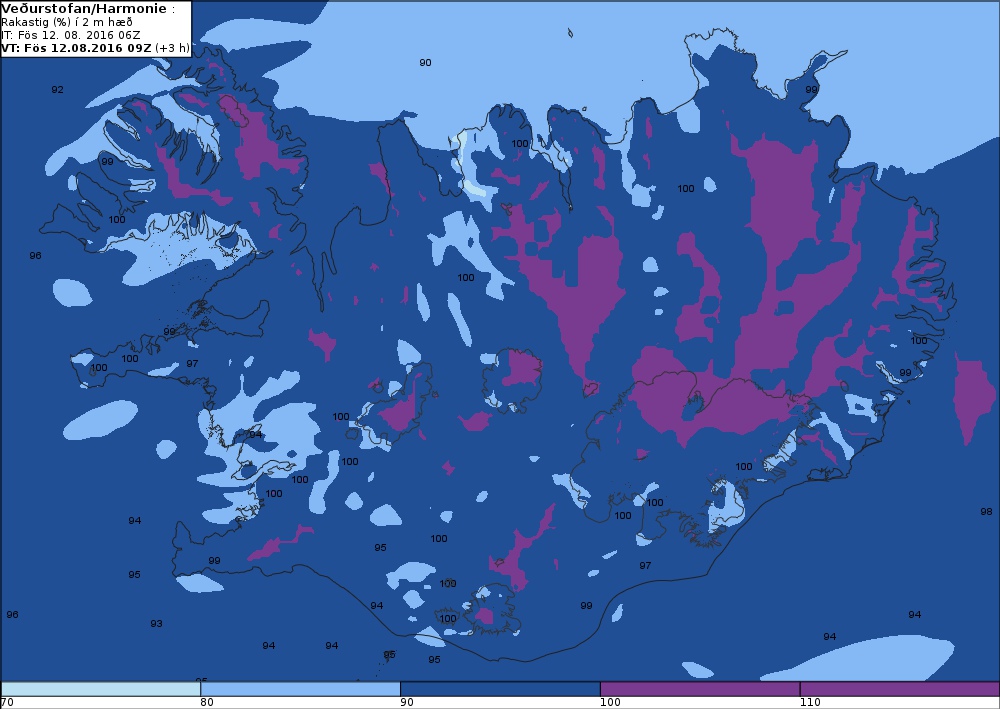Click the legend label '100' under the color bar
Image resolution: width=1000 pixels, height=709 pixels.
click(x=610, y=703)
